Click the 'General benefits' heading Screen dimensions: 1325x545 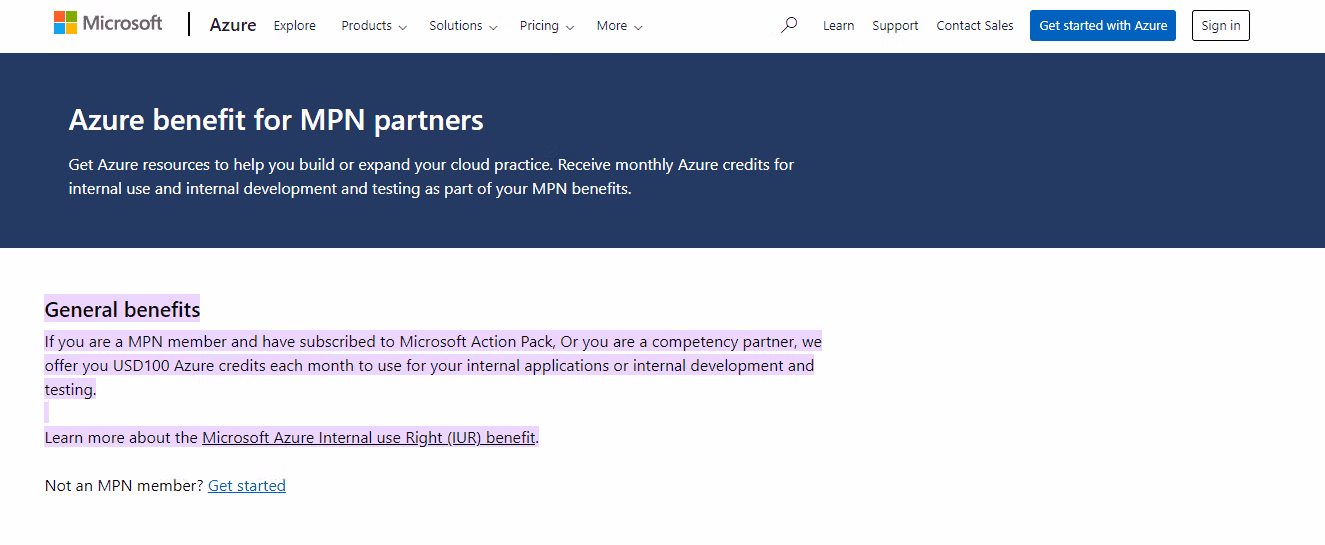(x=123, y=309)
